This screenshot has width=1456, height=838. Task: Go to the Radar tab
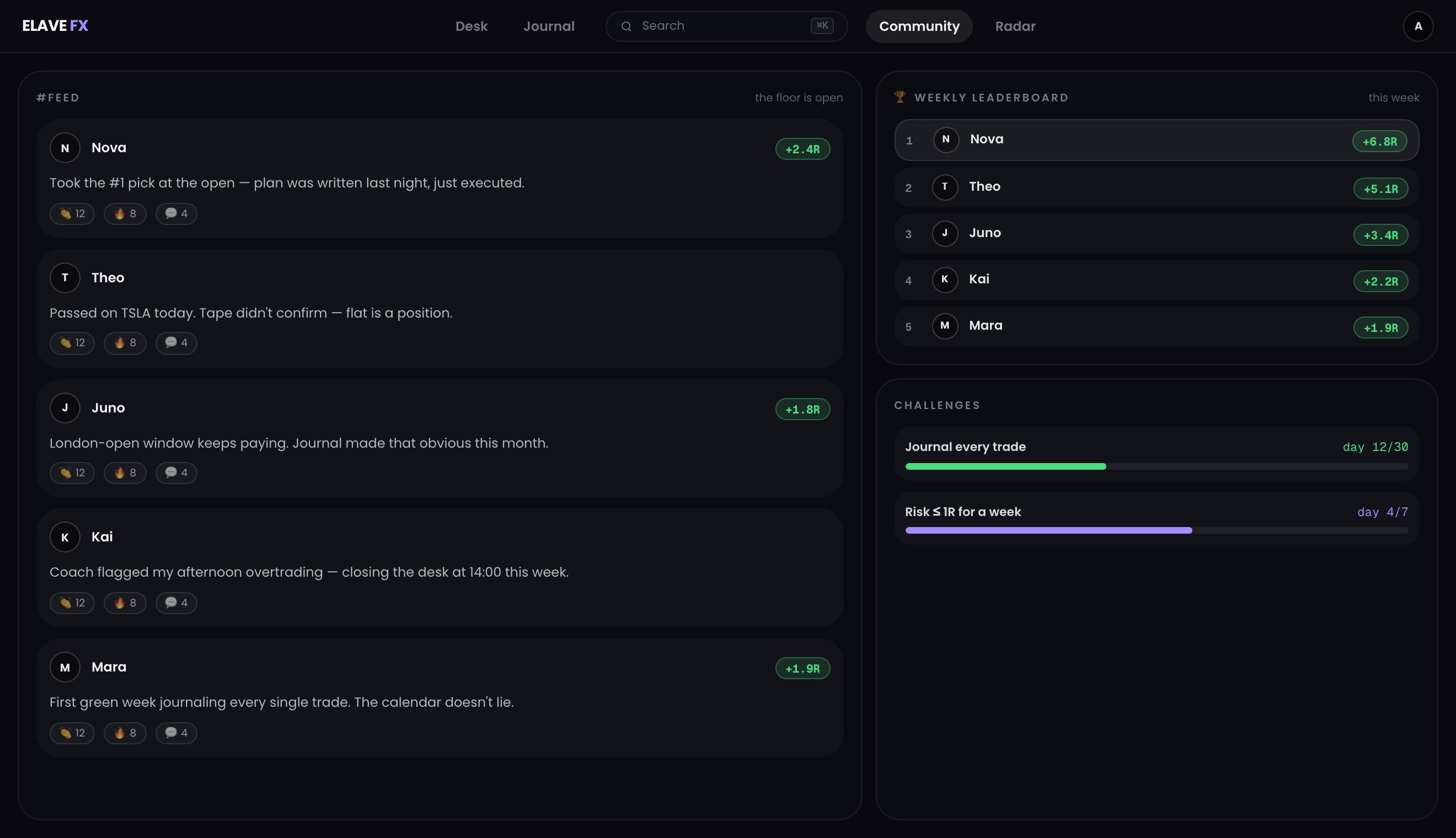click(1015, 26)
